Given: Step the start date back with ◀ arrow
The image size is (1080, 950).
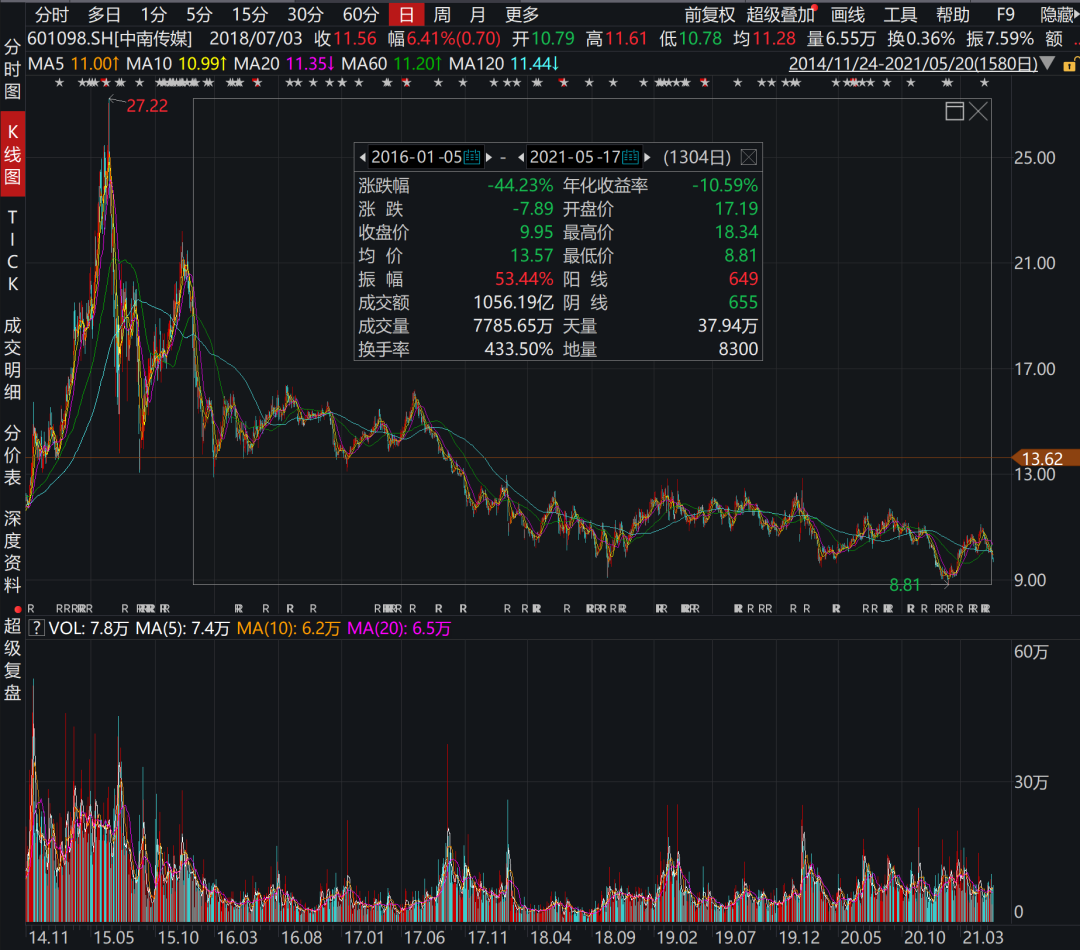Looking at the screenshot, I should (x=361, y=156).
